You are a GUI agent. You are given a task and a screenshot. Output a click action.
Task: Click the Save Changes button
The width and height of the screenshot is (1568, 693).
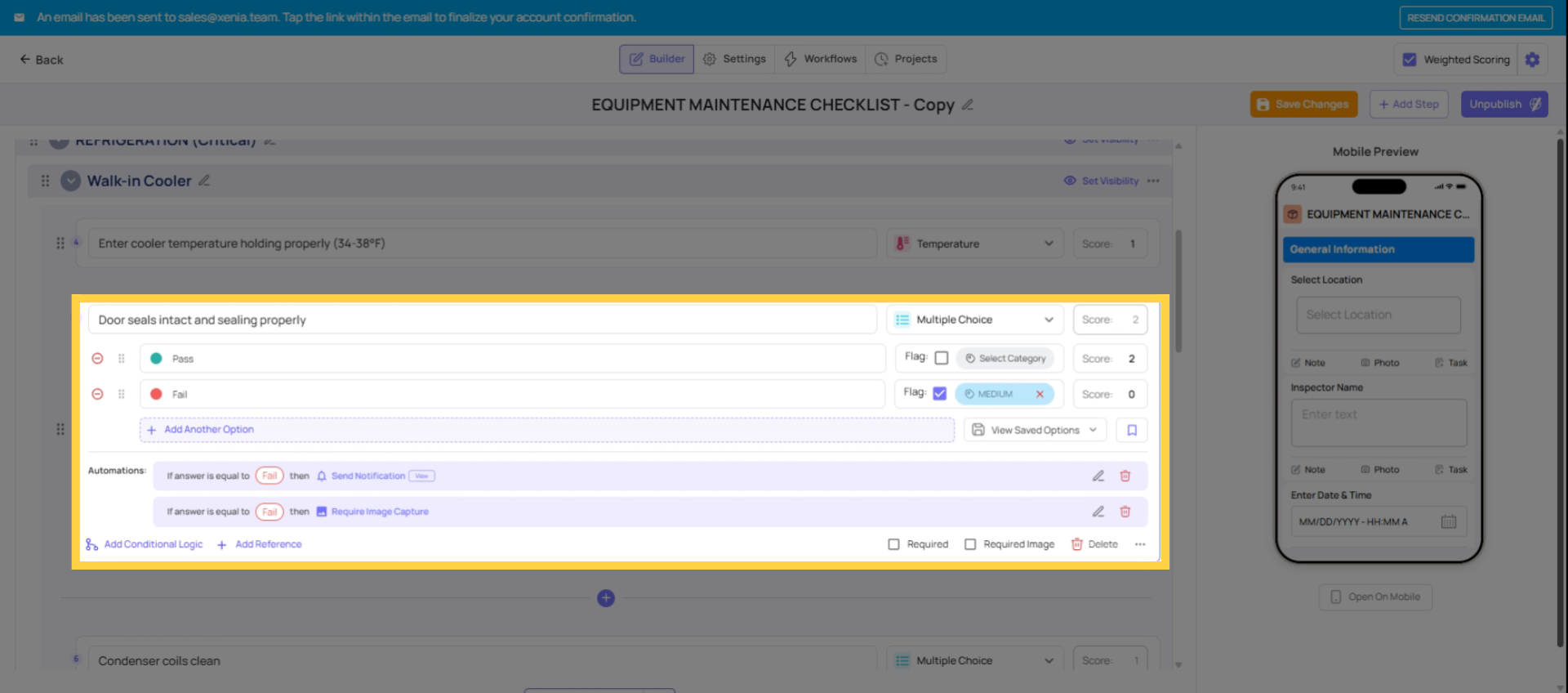(x=1303, y=105)
